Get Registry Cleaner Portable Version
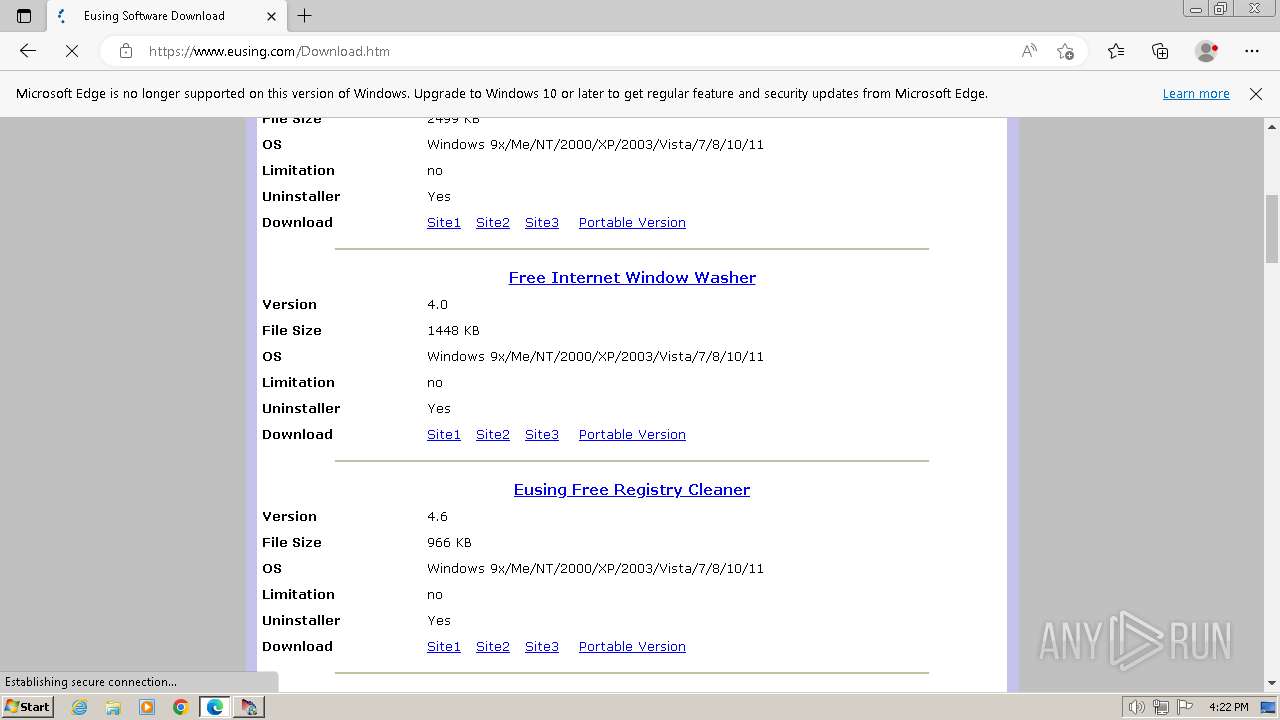Screen dimensions: 1280x720 pos(632,647)
